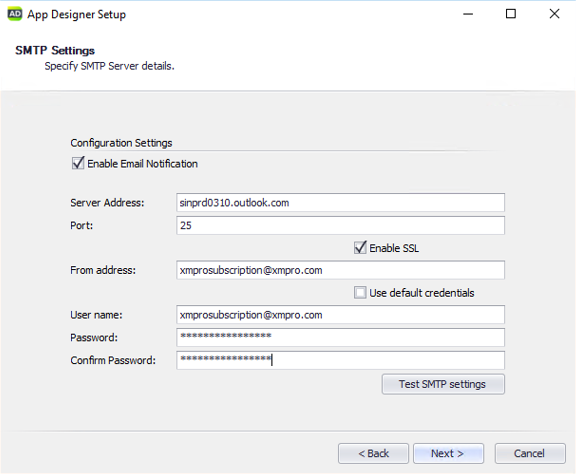Click the 'Specify SMTP Server details.' text
Image resolution: width=576 pixels, height=474 pixels.
[109, 66]
